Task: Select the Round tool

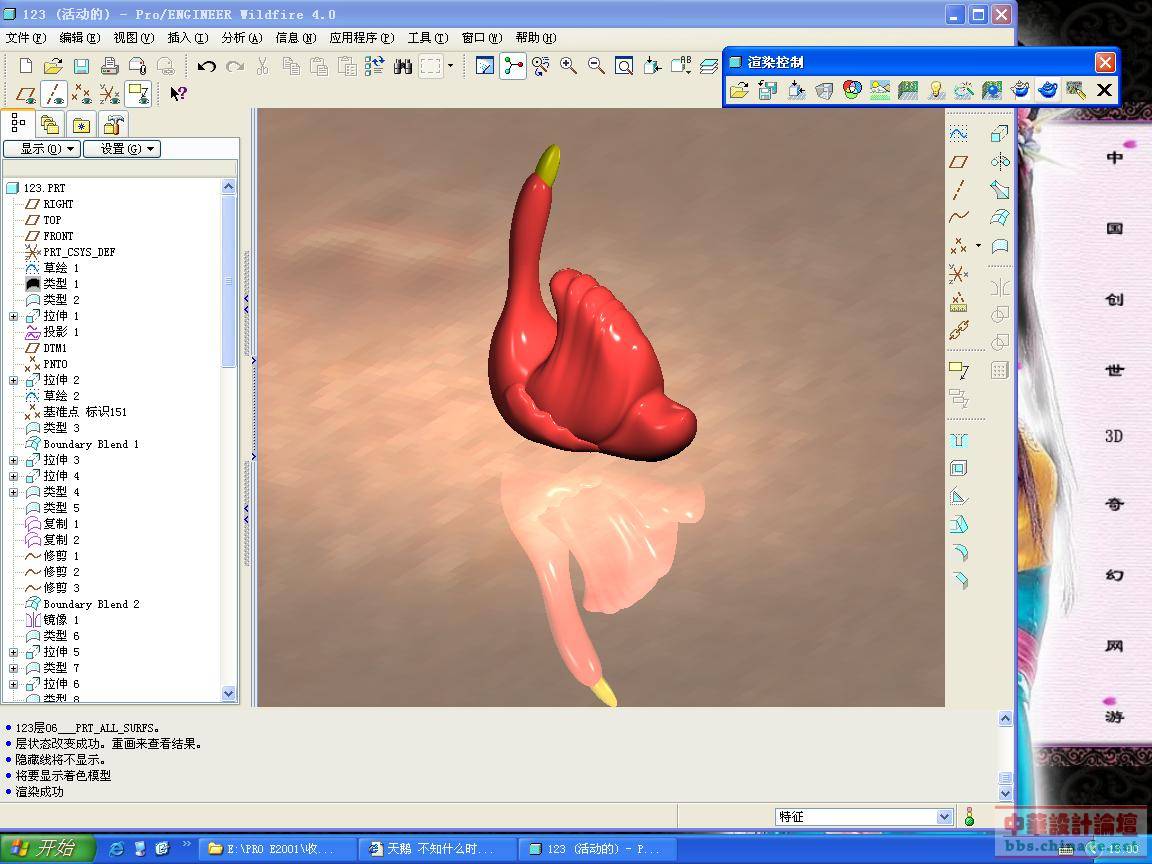Action: [x=958, y=552]
